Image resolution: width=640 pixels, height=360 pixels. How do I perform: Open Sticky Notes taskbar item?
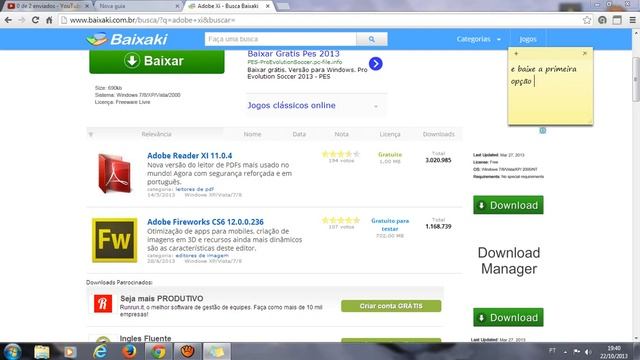(x=217, y=351)
